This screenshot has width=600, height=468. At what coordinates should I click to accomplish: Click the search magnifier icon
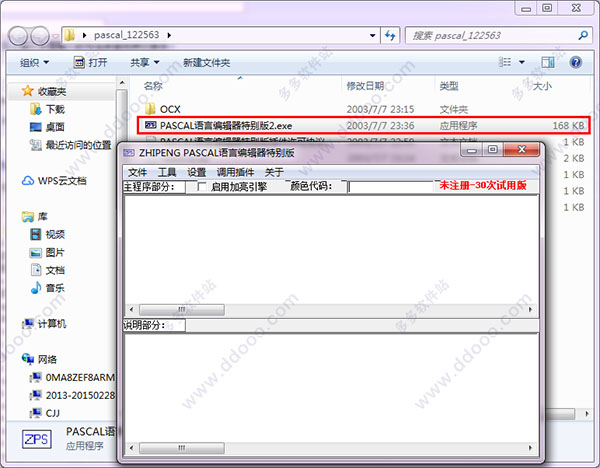(x=583, y=36)
